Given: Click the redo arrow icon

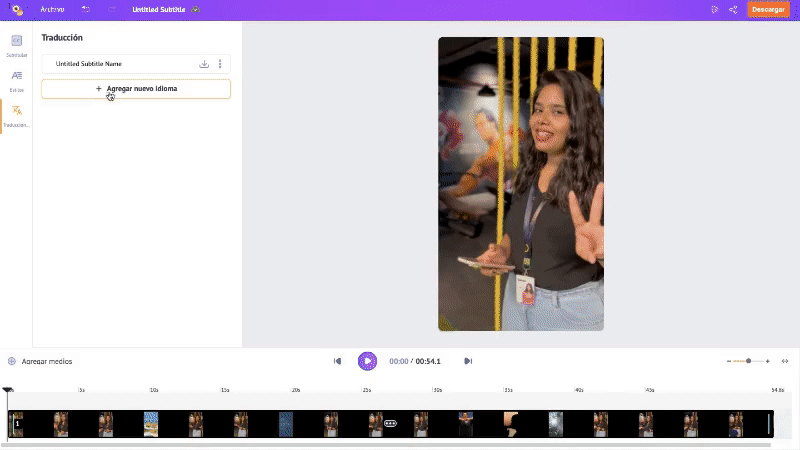Looking at the screenshot, I should (x=111, y=9).
